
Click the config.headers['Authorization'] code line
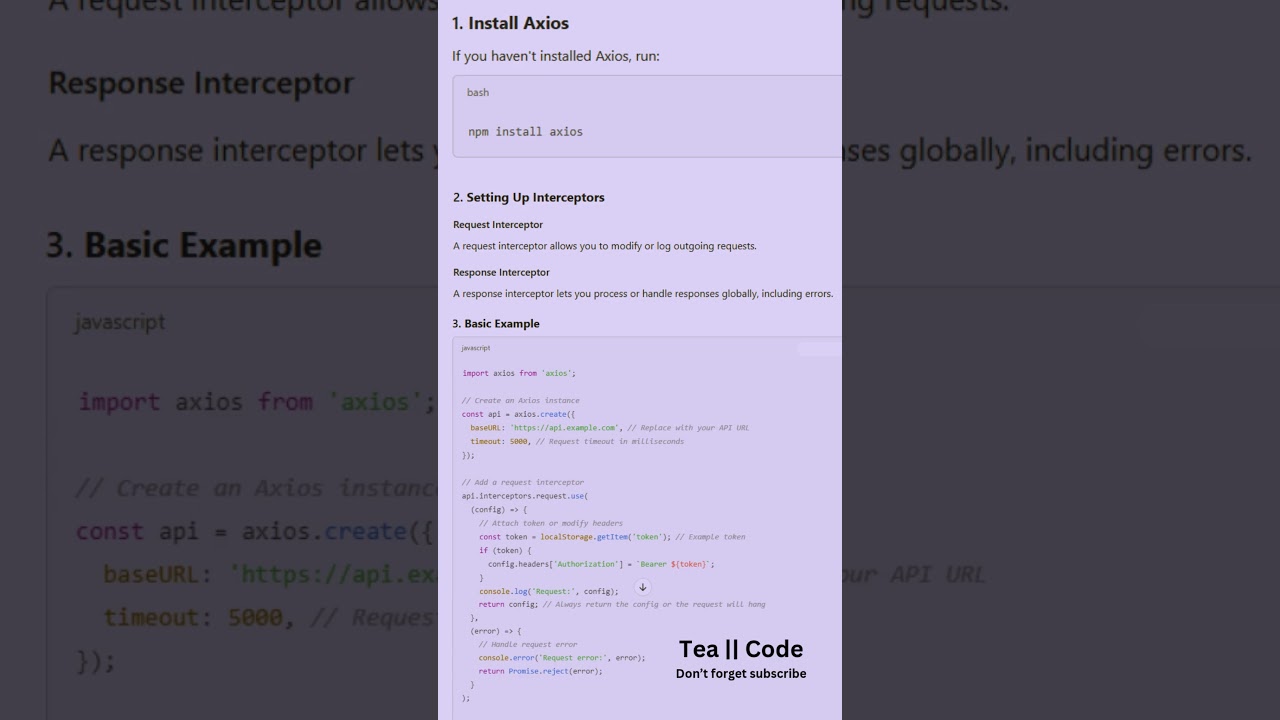(x=600, y=564)
